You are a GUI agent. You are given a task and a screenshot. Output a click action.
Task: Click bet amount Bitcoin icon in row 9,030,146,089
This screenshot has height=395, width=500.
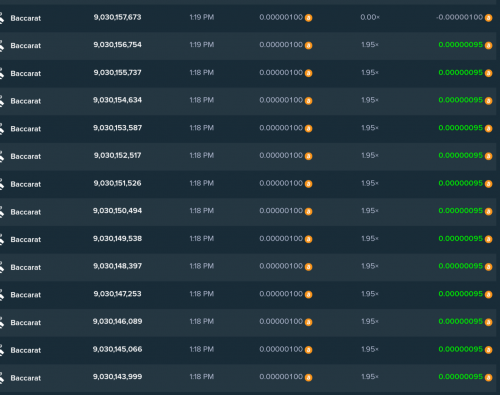(x=309, y=322)
